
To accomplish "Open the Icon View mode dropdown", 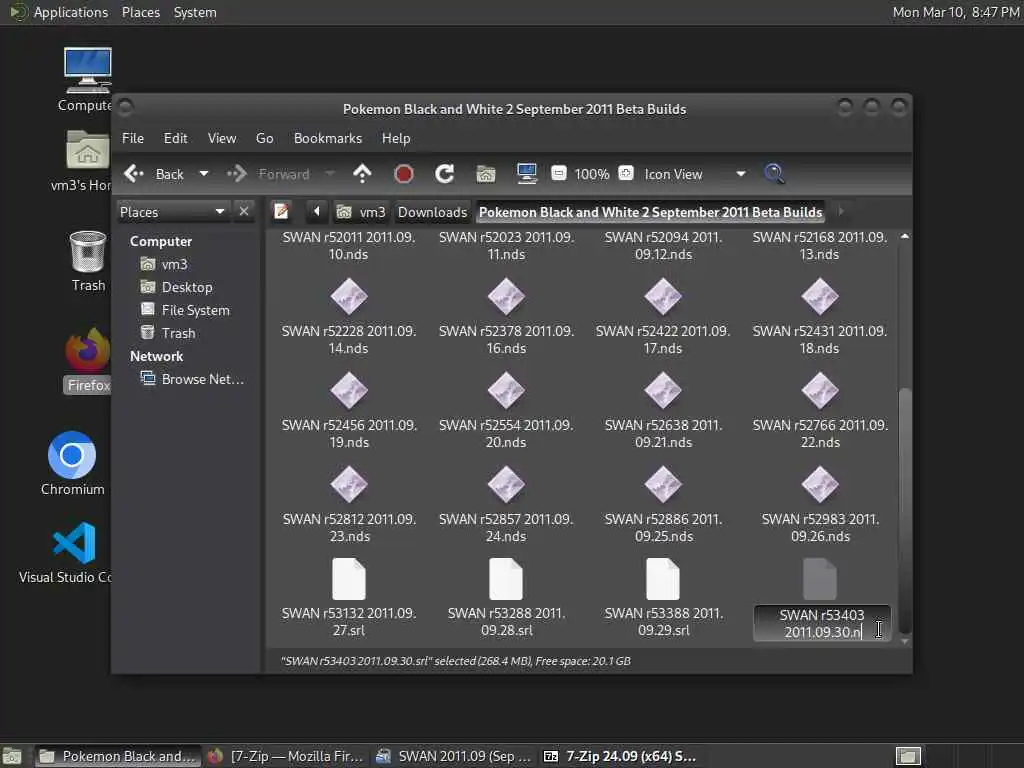I will 695,174.
